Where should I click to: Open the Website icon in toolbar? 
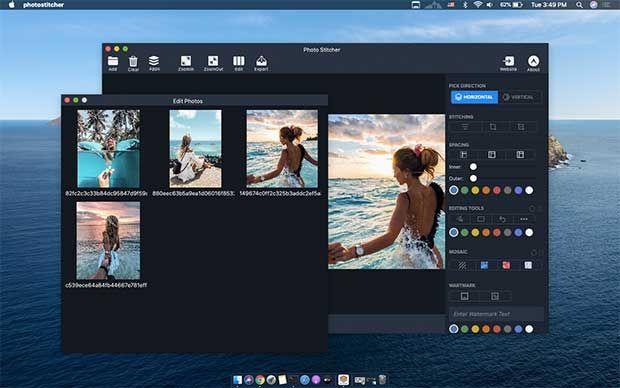(x=508, y=61)
